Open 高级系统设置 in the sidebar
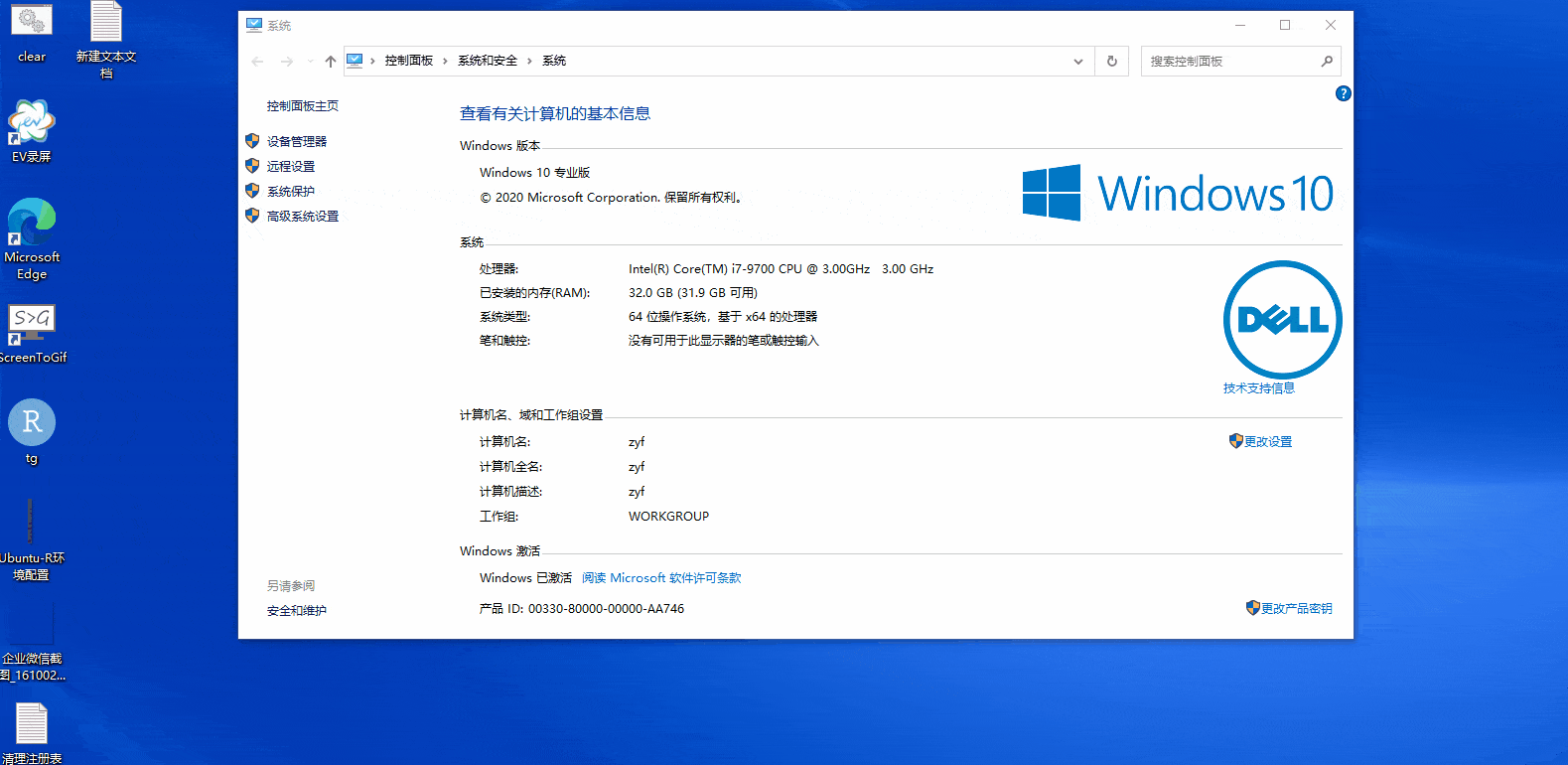This screenshot has width=1568, height=765. coord(303,216)
